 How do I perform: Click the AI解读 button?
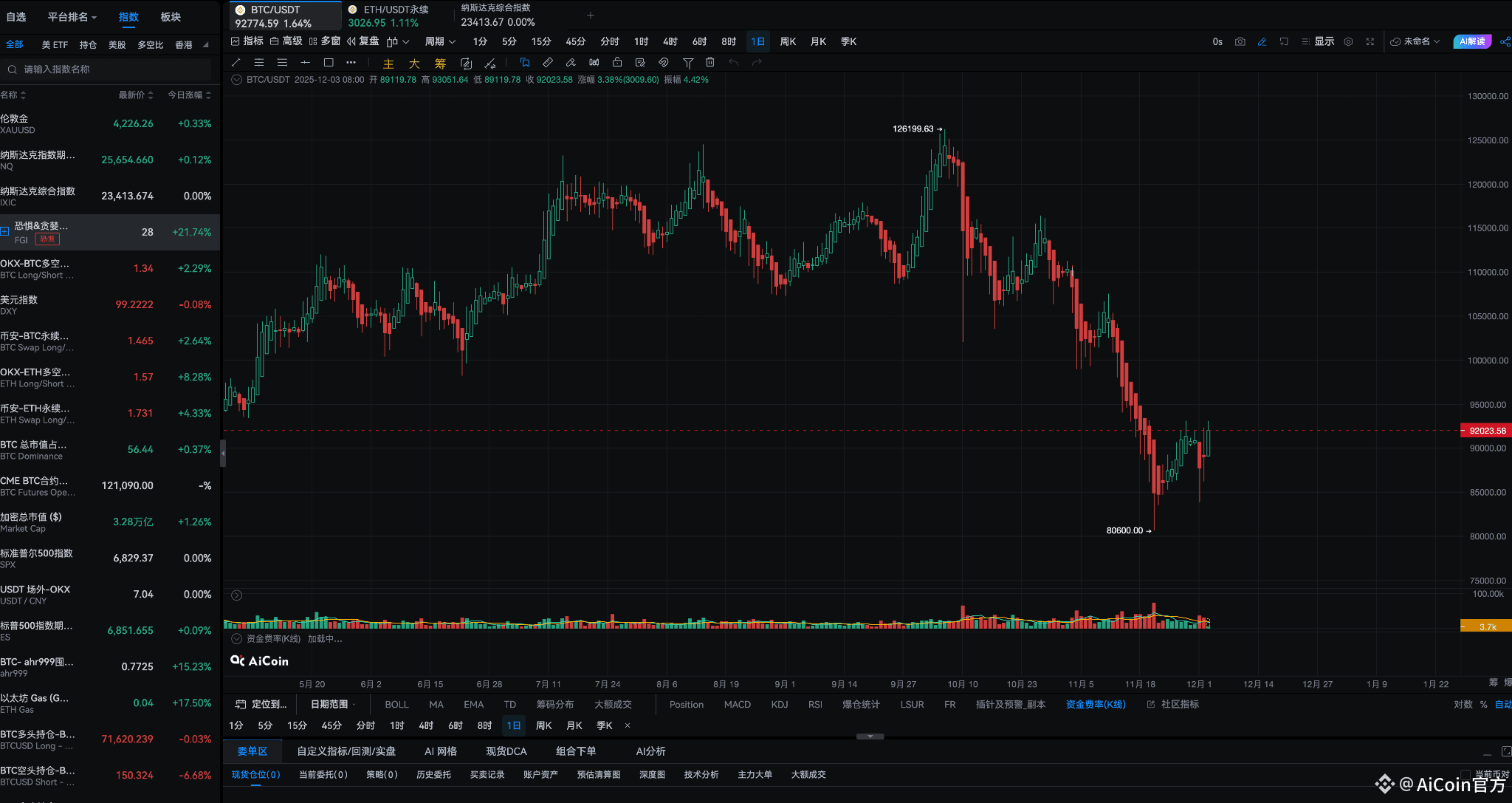click(1471, 41)
